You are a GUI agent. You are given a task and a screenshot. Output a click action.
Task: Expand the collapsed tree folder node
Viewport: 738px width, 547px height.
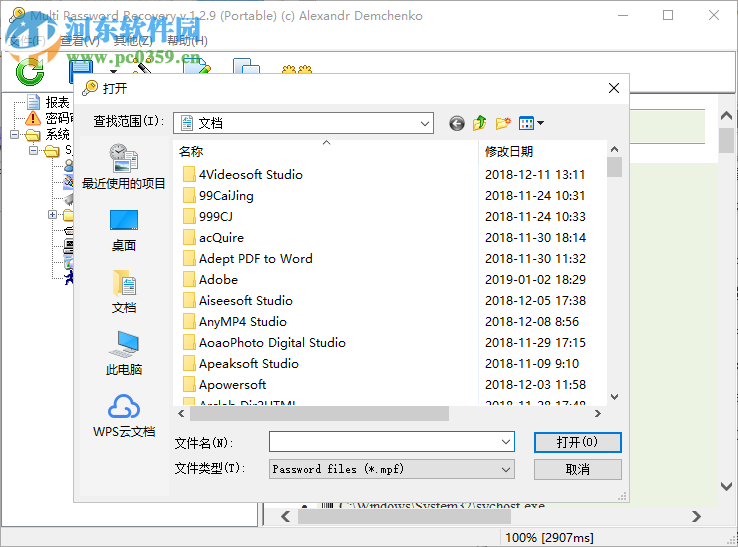52,215
